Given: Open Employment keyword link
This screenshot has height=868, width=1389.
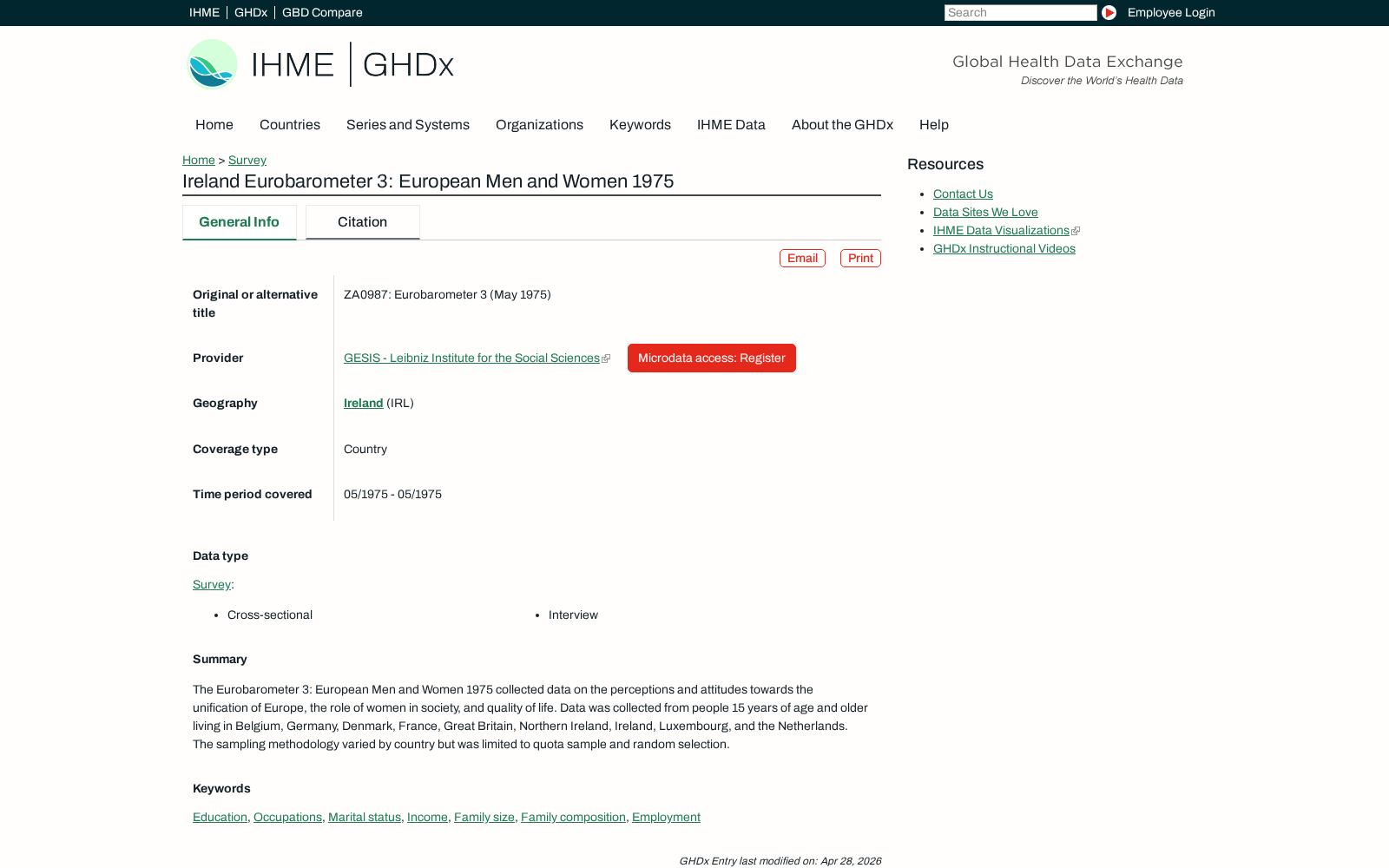Looking at the screenshot, I should pos(666,817).
